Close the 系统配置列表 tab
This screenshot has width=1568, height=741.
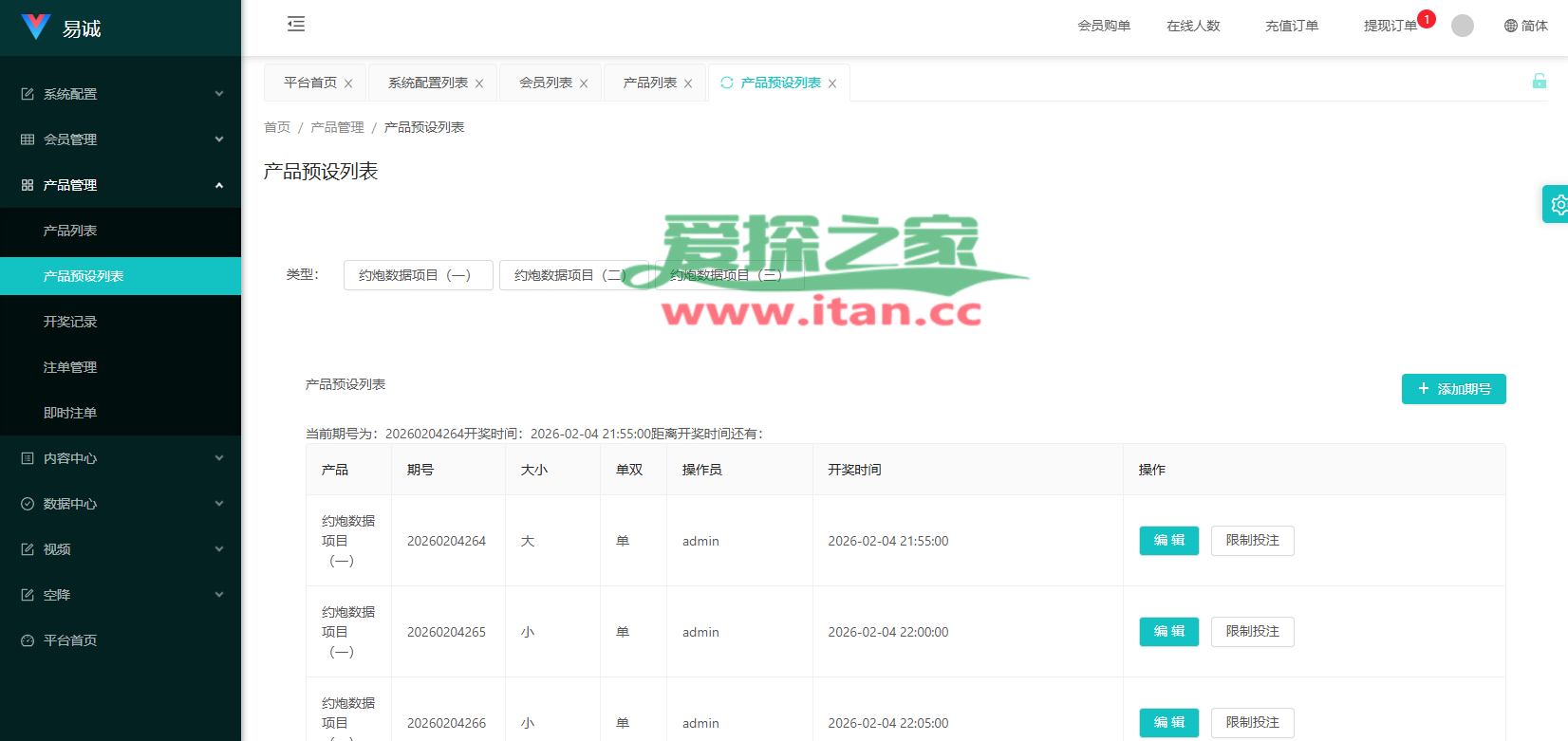click(x=479, y=83)
